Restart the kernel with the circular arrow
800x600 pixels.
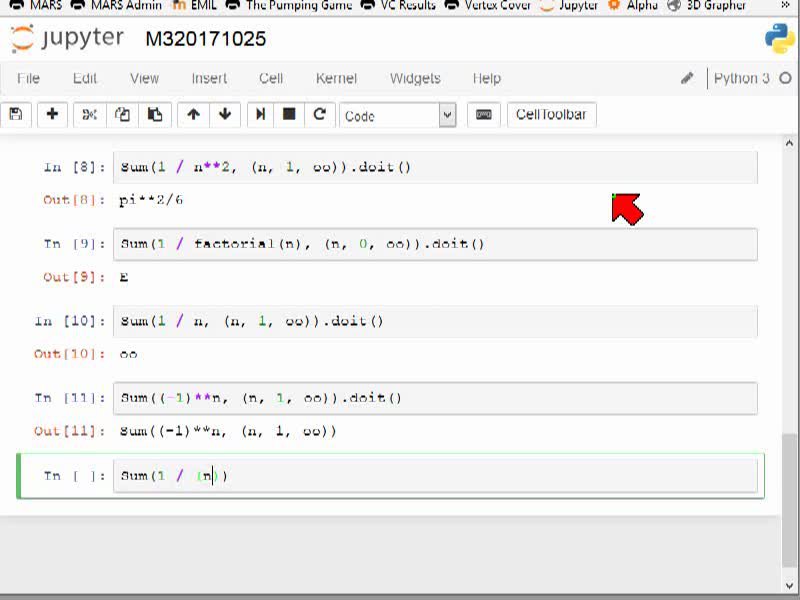pos(320,114)
